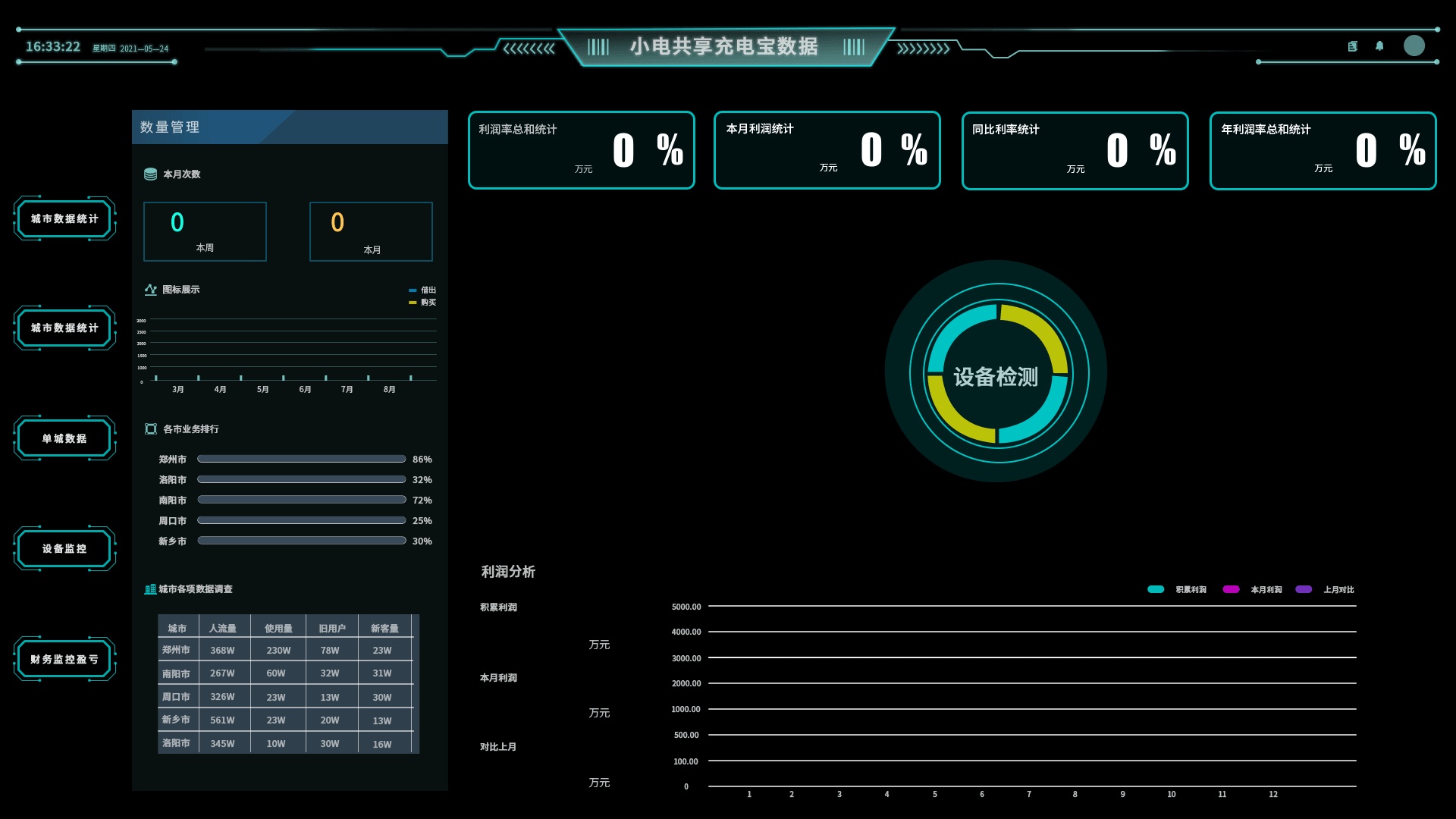
Task: Click the 本月利润统计 stat card
Action: [x=827, y=150]
